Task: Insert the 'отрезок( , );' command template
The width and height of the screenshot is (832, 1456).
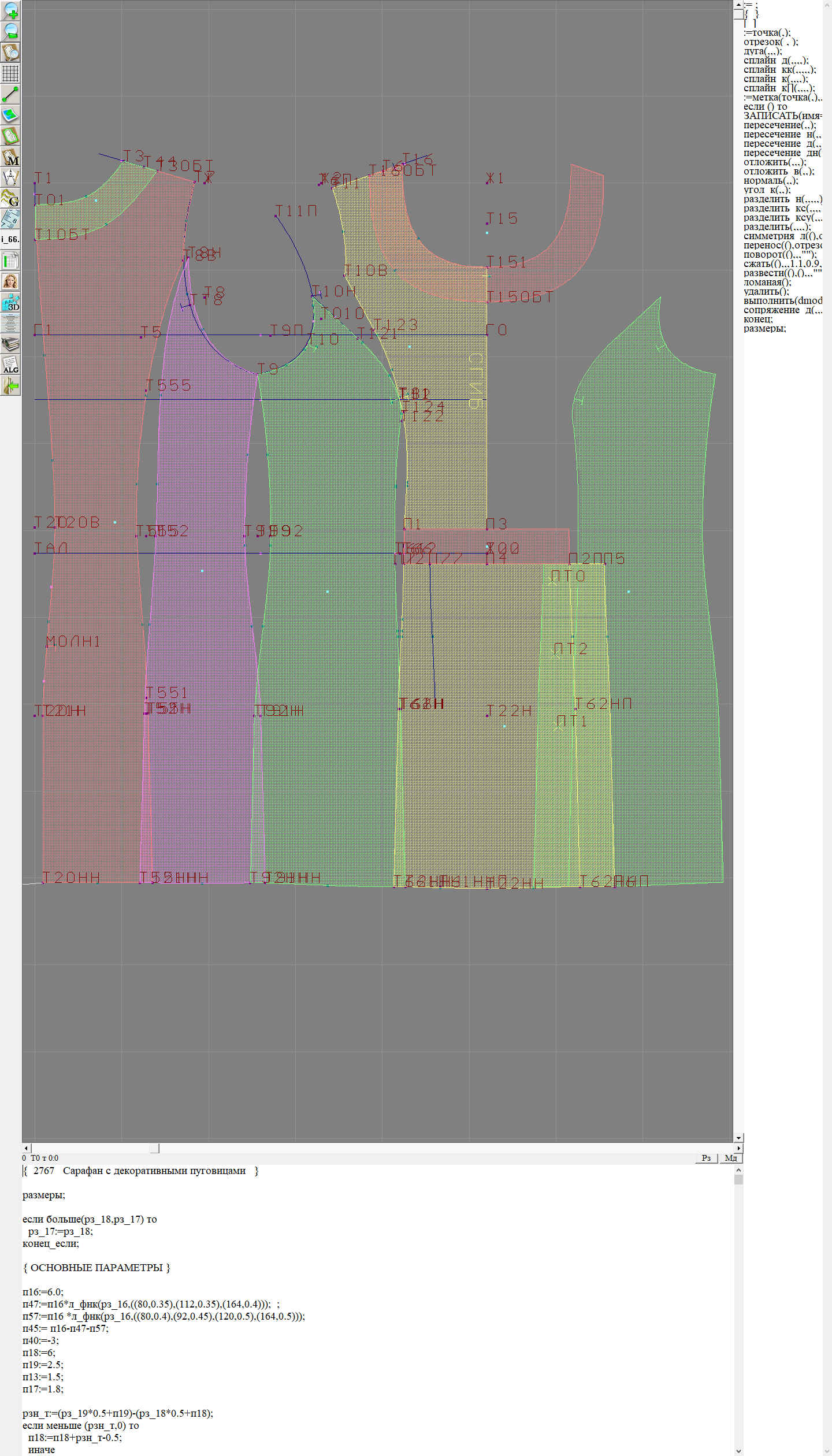Action: point(770,42)
